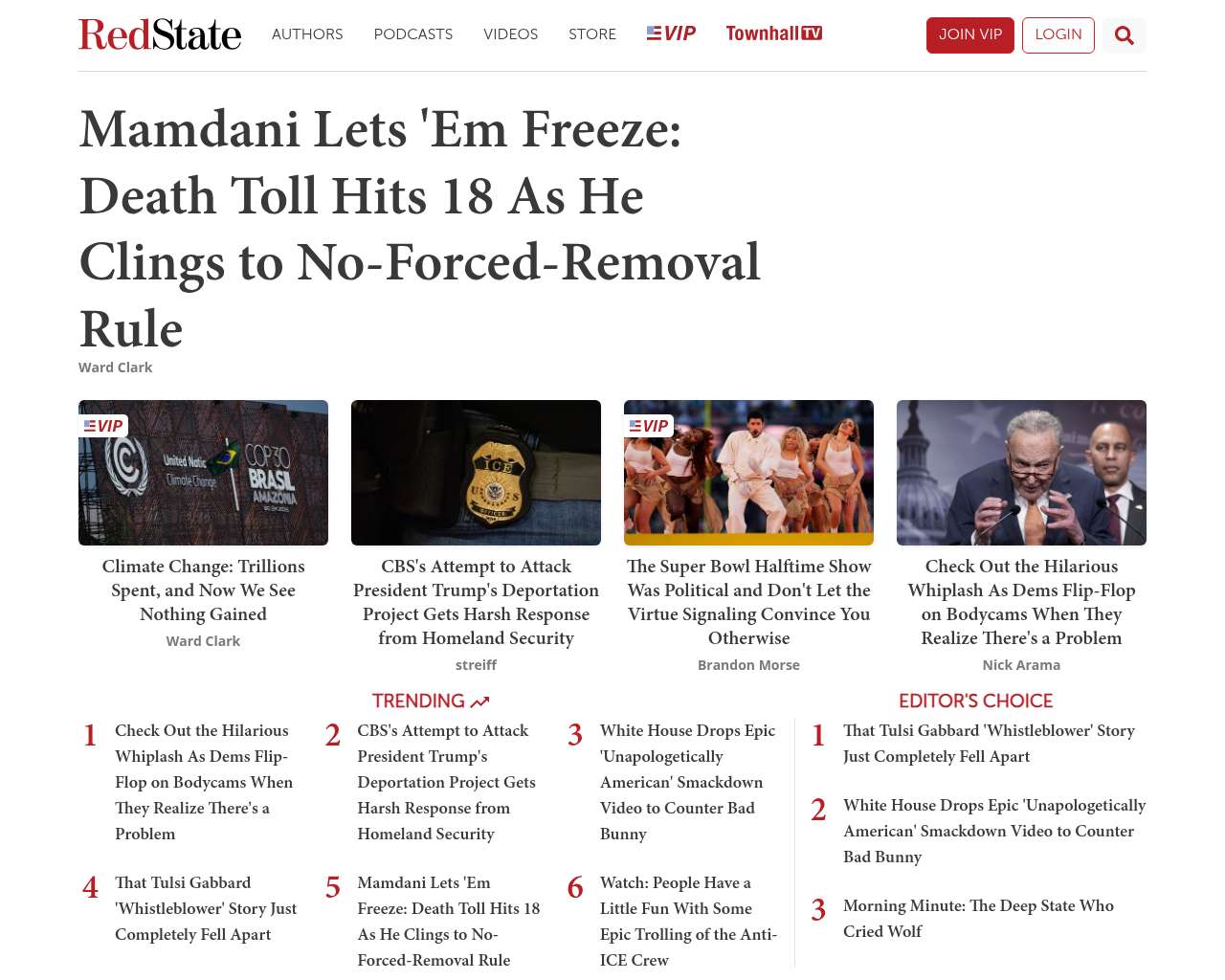1225x980 pixels.
Task: Visit the STORE page
Action: [x=592, y=34]
